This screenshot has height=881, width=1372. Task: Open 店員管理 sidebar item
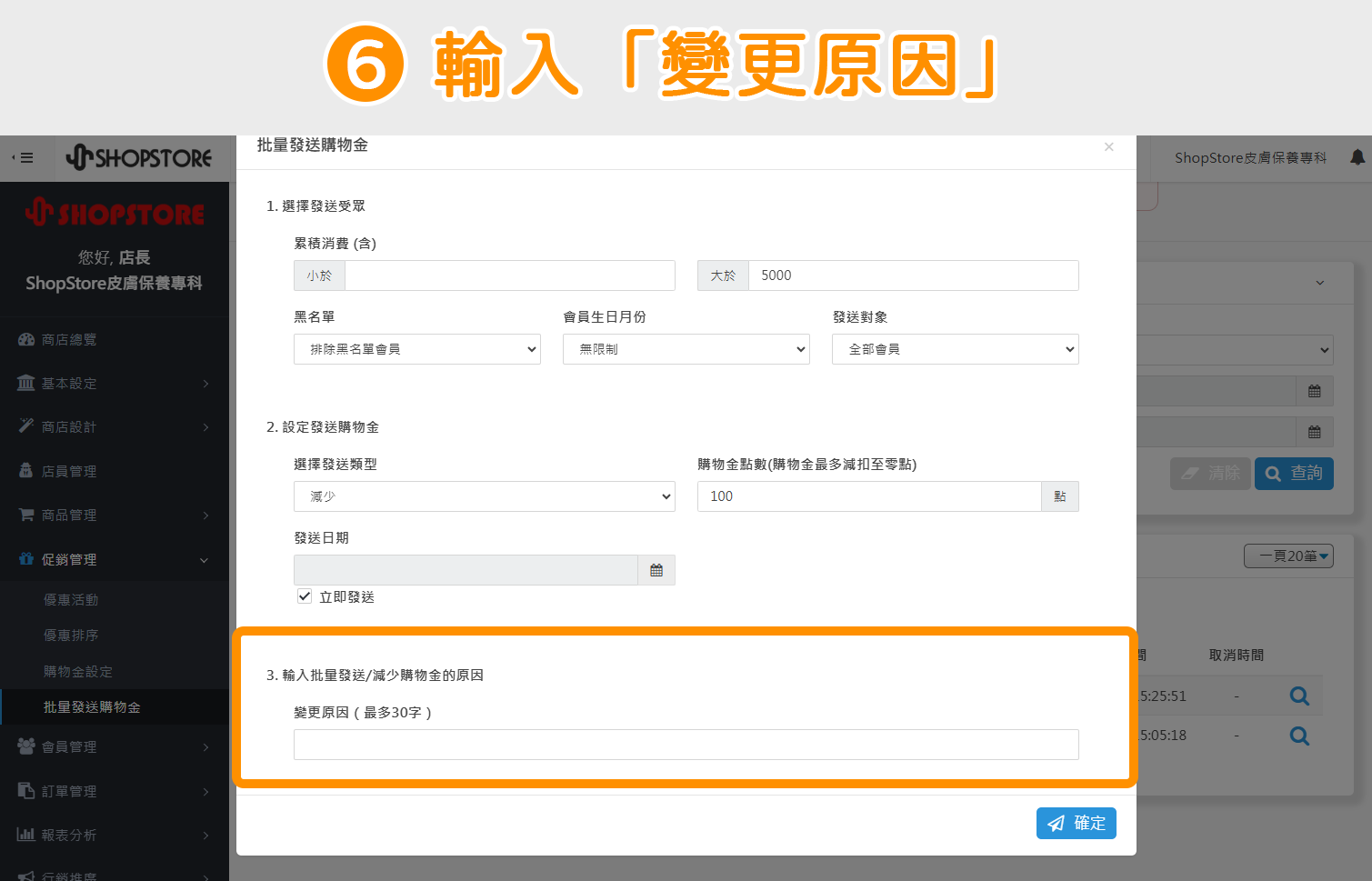click(x=115, y=471)
